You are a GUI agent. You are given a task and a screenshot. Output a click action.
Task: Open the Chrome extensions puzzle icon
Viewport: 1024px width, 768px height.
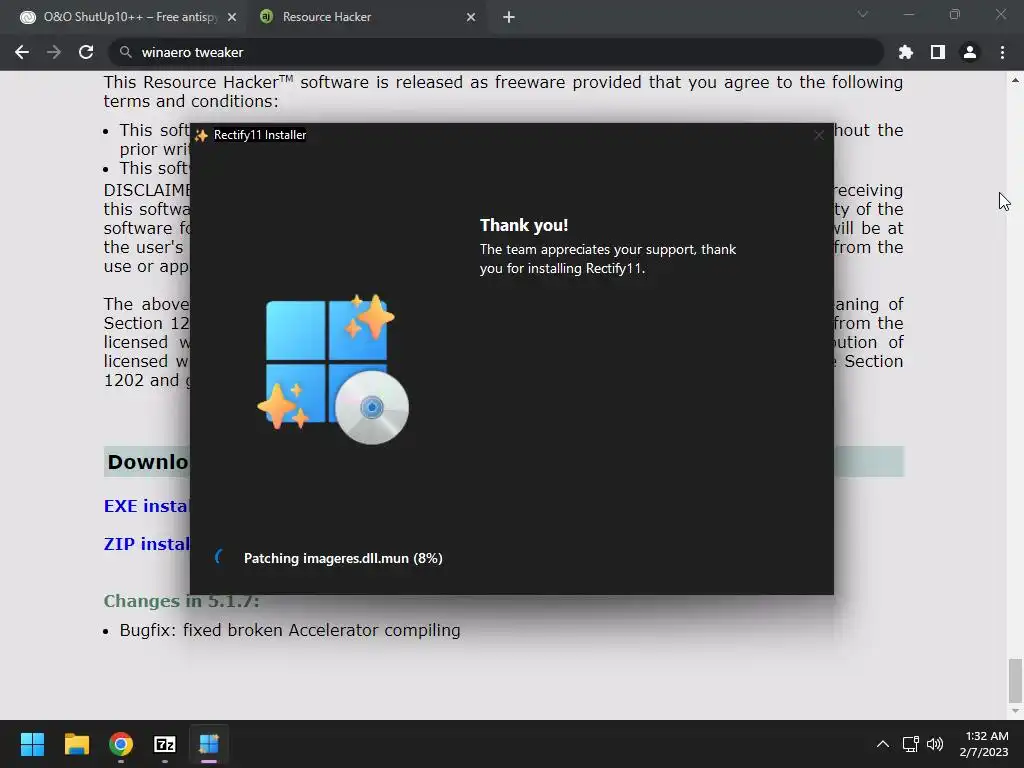(x=906, y=52)
